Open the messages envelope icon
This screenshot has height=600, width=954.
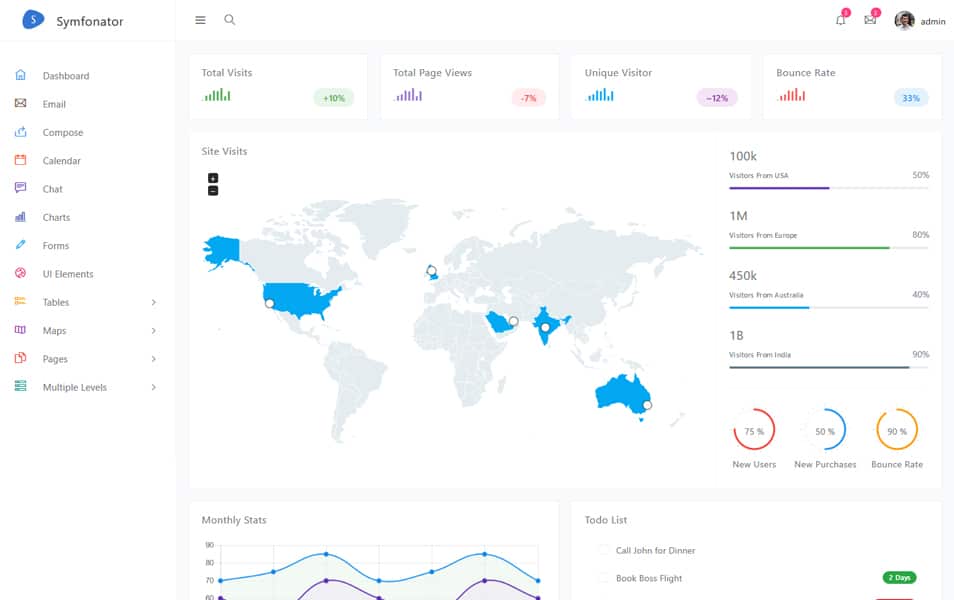(870, 20)
